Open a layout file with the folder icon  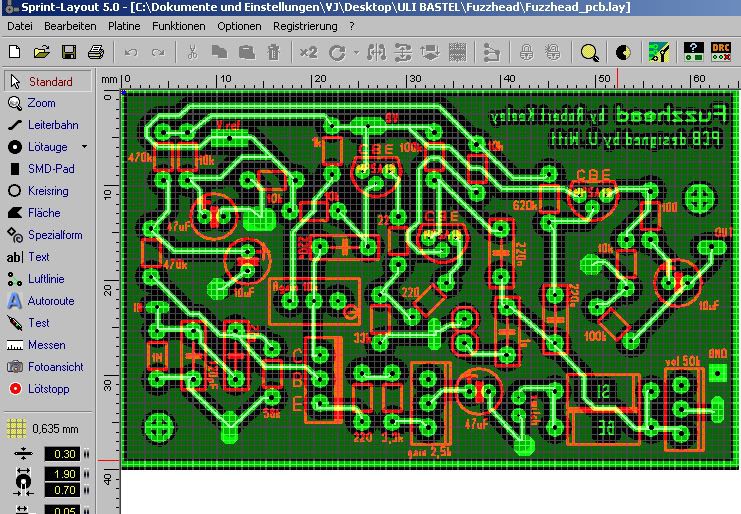click(42, 52)
